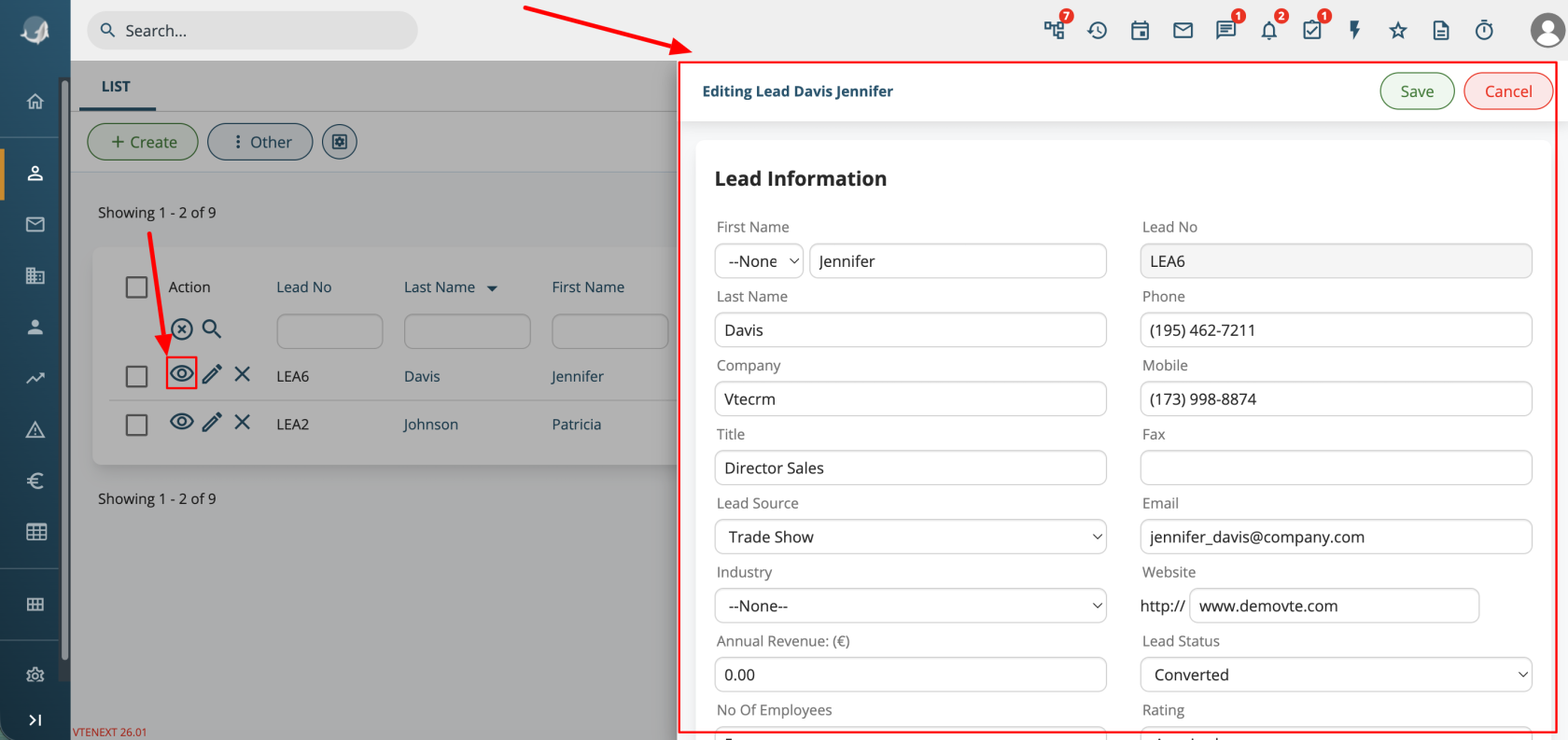
Task: Open the Accounts building sidebar icon
Action: click(35, 276)
